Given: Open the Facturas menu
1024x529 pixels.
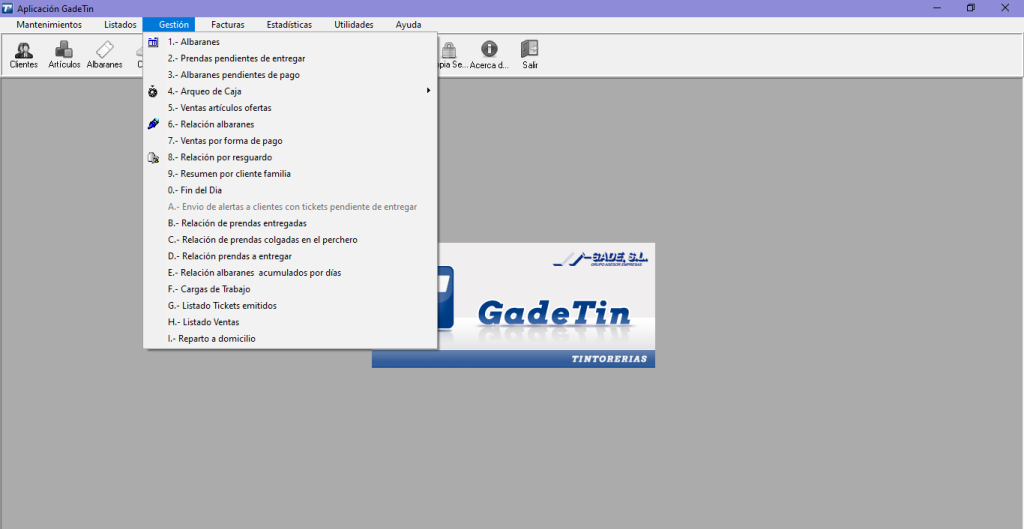Looking at the screenshot, I should coord(227,24).
